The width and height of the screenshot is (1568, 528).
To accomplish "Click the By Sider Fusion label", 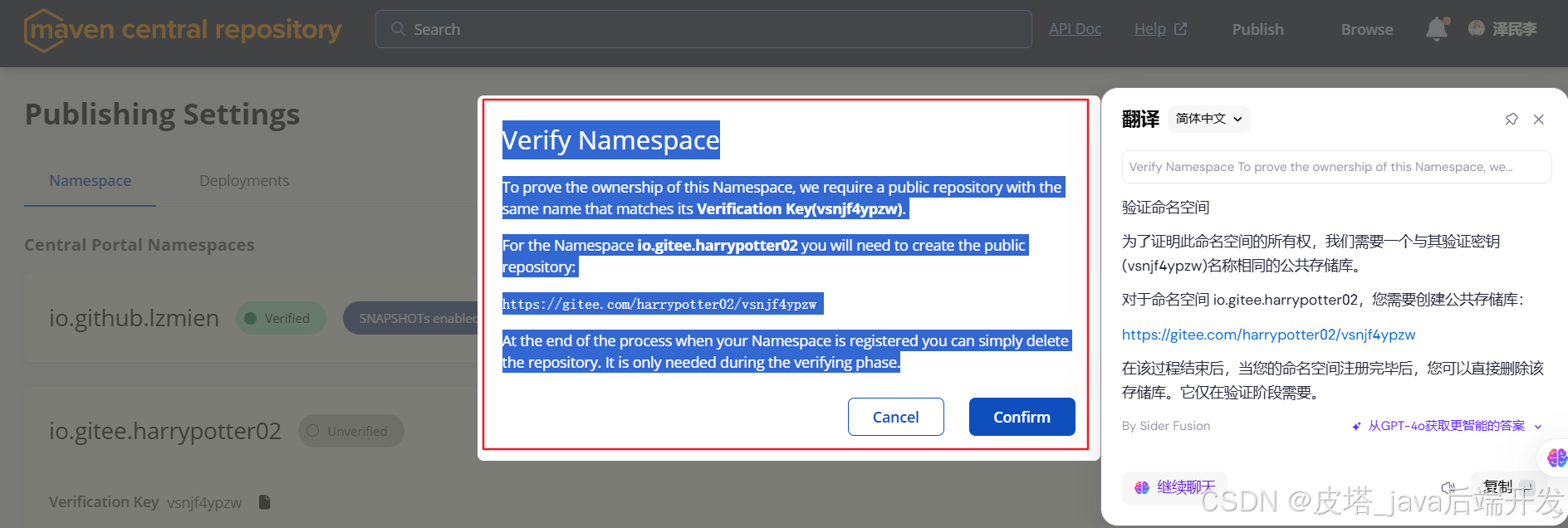I will coord(1166,426).
